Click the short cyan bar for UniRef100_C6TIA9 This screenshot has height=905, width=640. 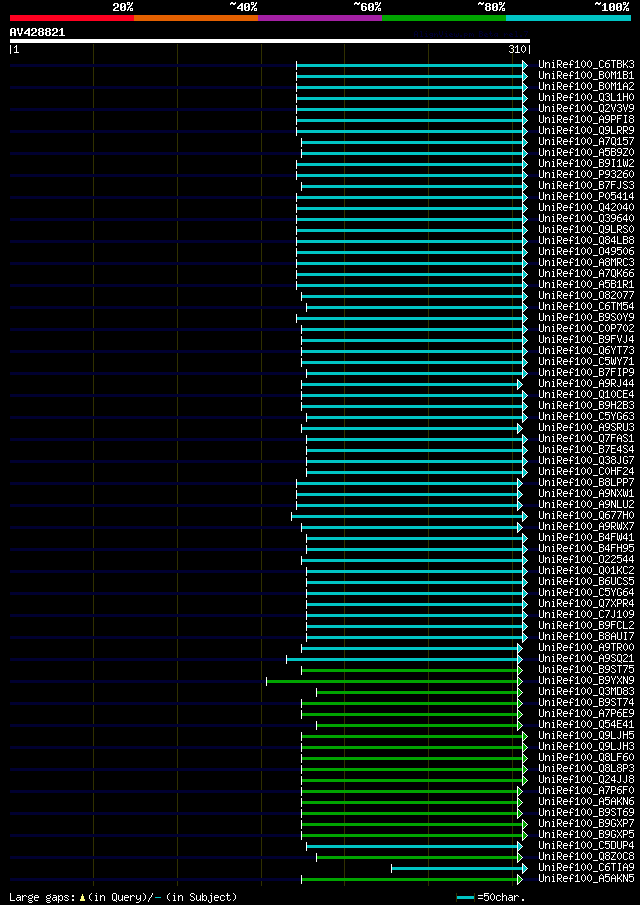click(459, 869)
